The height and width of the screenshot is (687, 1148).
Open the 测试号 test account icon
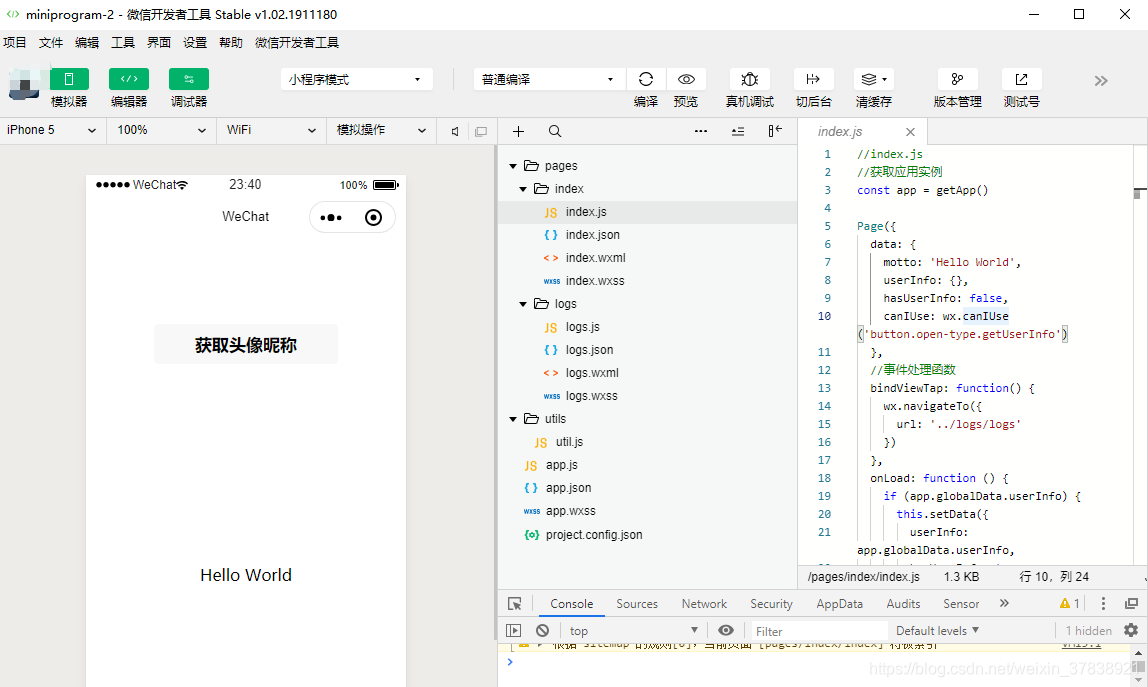click(1021, 79)
